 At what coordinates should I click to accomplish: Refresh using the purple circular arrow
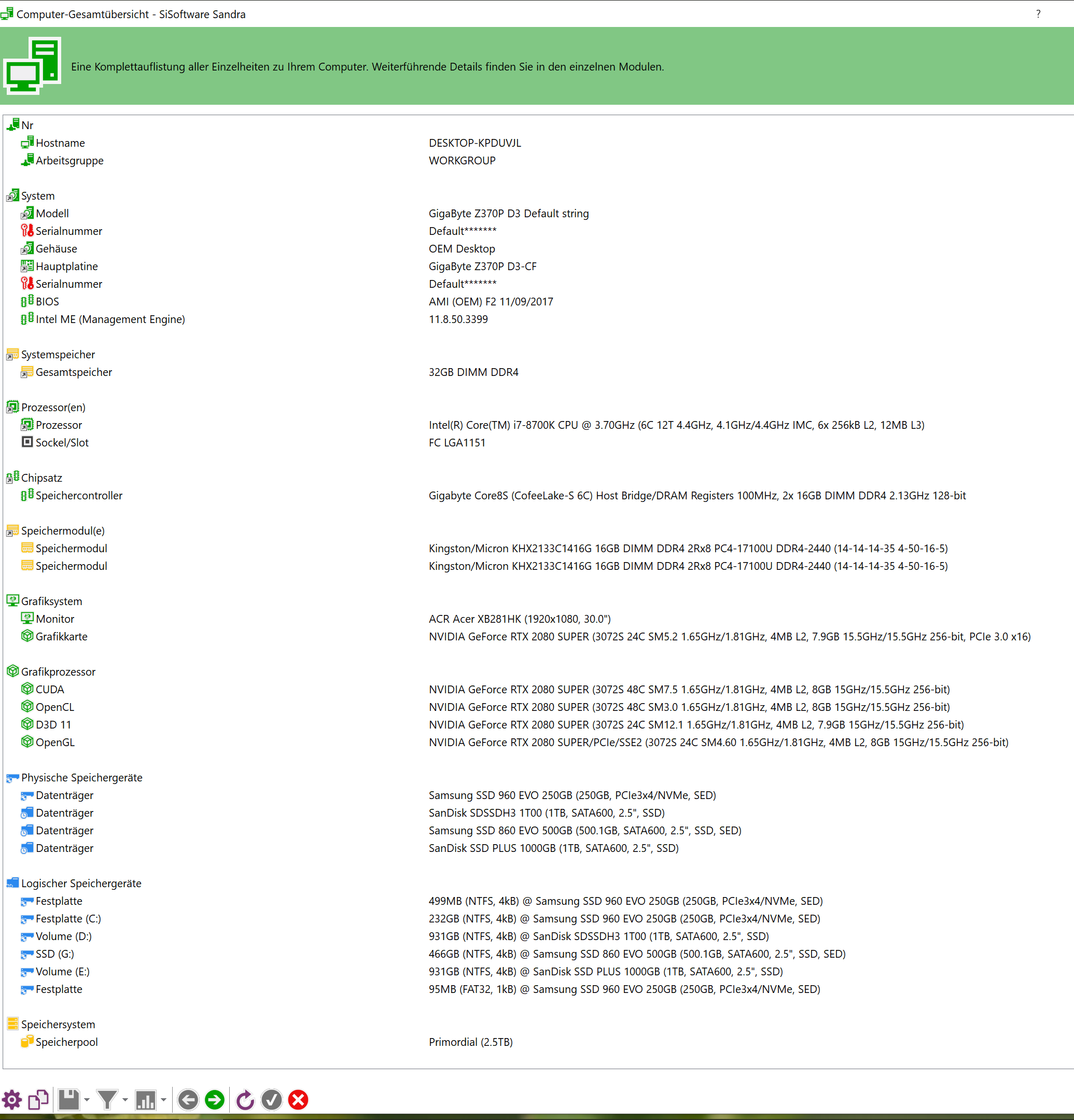click(245, 1100)
